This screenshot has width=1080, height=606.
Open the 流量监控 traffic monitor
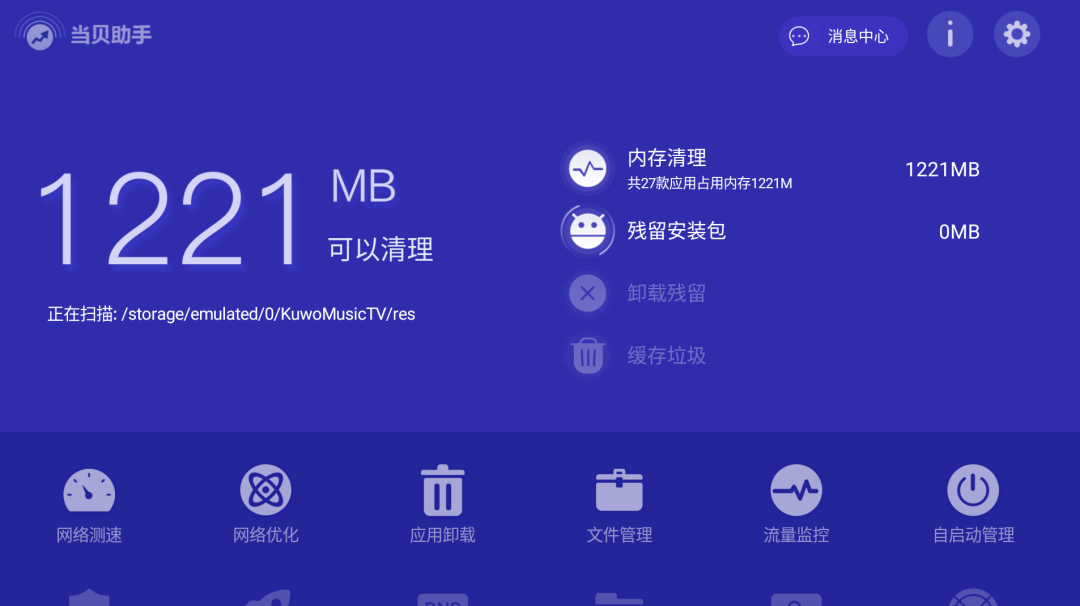point(795,505)
